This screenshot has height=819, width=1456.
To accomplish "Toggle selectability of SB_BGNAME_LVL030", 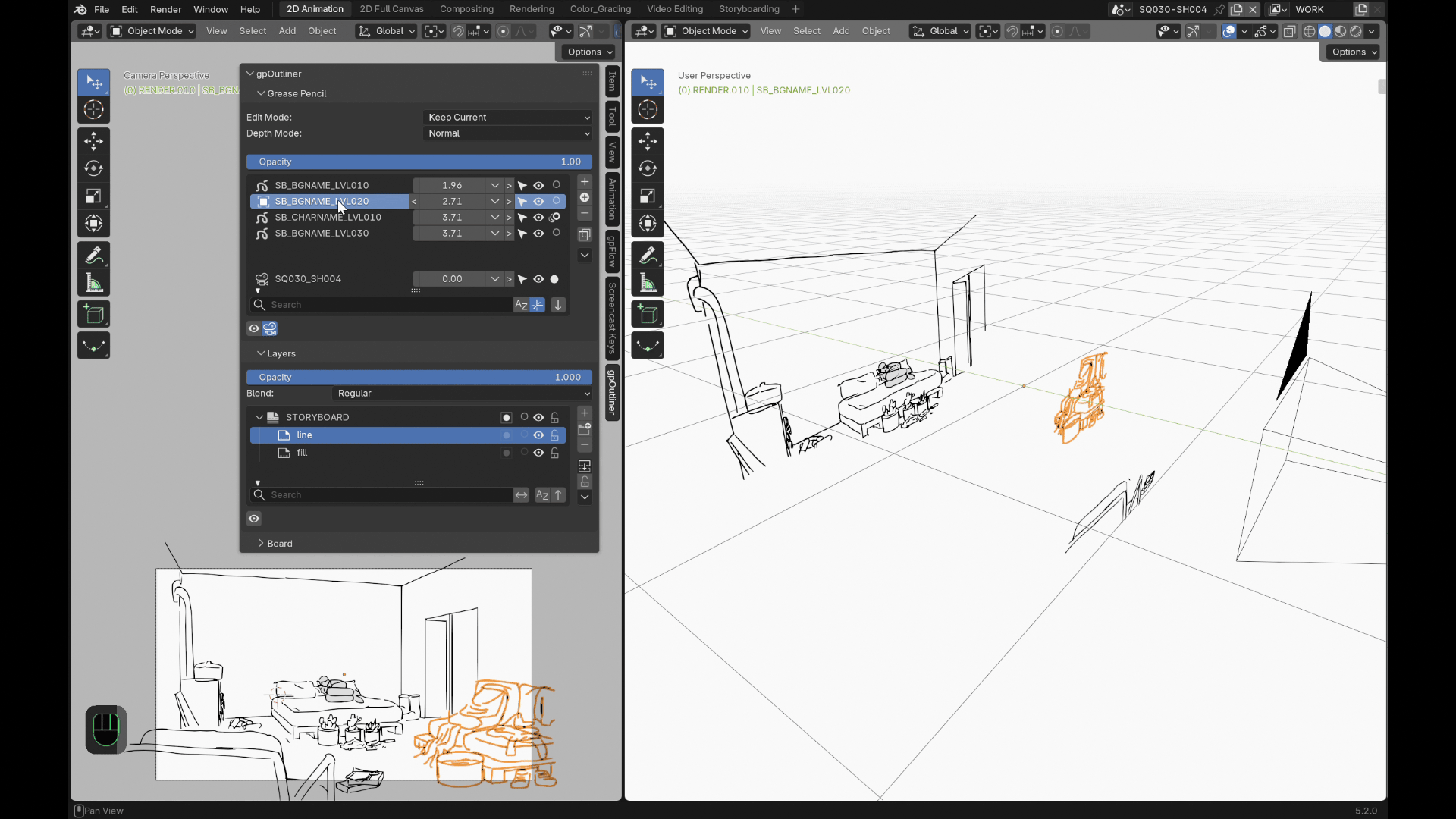I will [x=522, y=234].
